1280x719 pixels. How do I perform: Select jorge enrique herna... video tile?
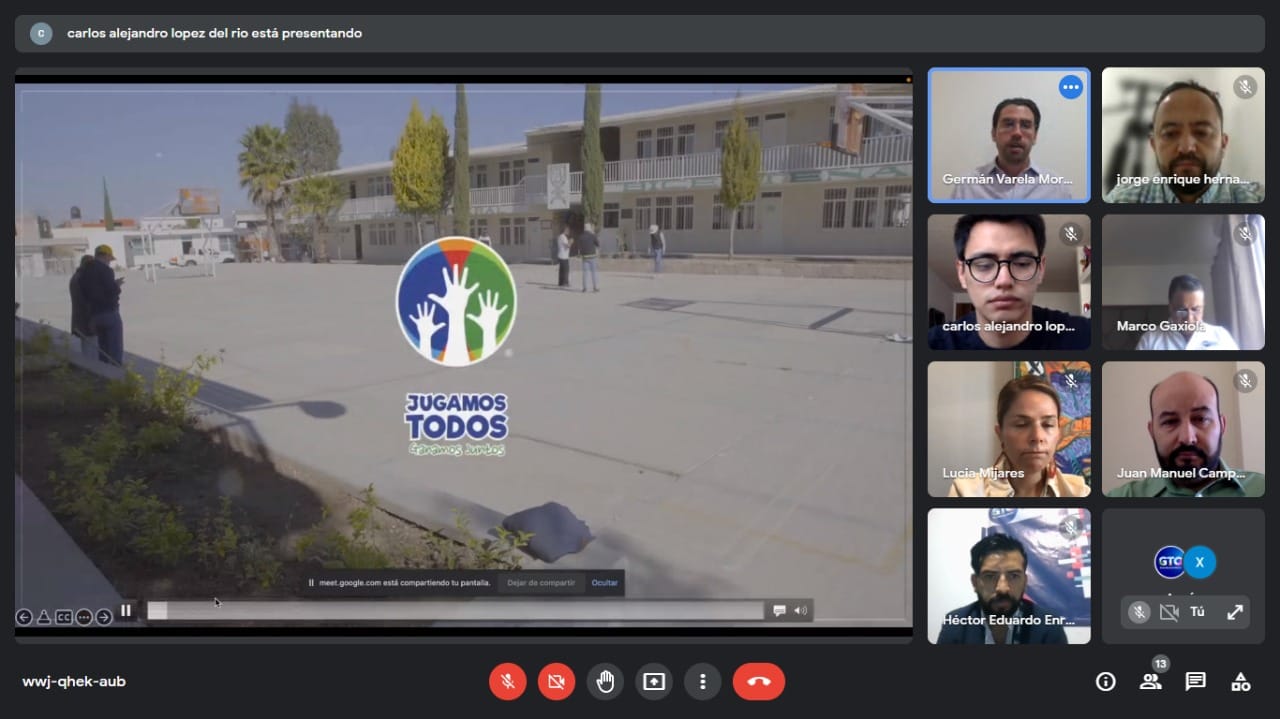(1183, 135)
